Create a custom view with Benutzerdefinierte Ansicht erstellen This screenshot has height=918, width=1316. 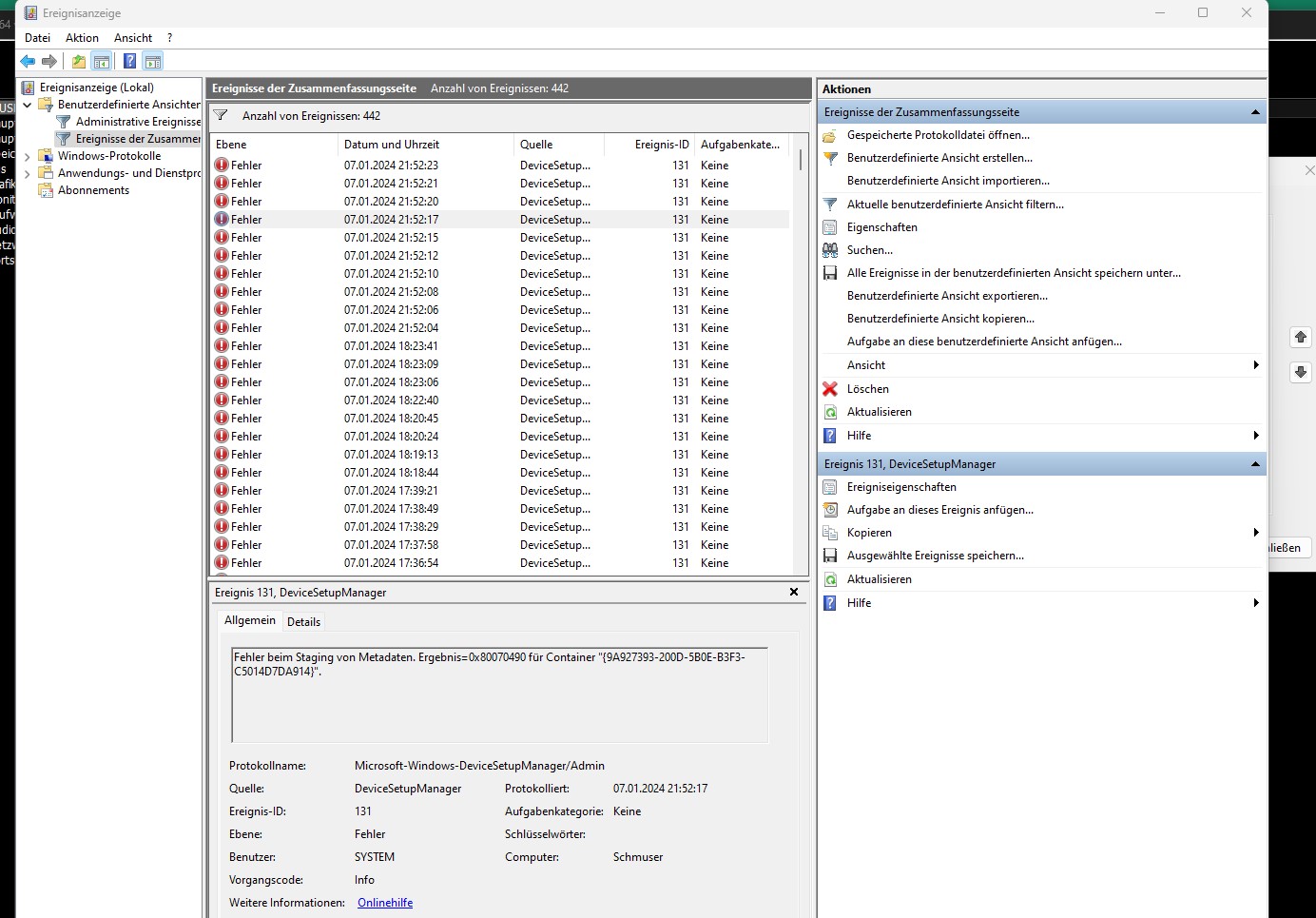pos(939,158)
